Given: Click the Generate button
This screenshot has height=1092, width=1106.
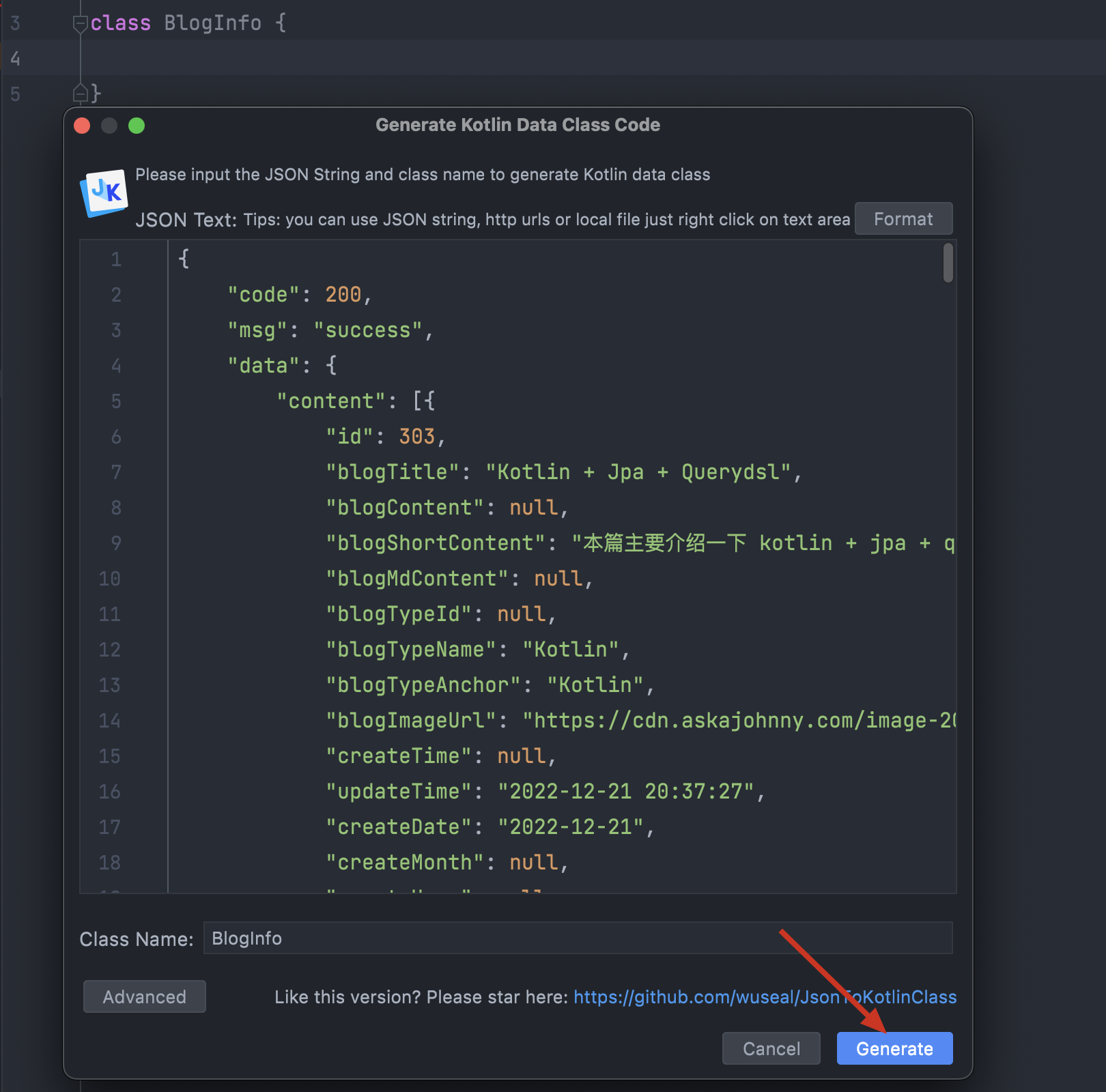Looking at the screenshot, I should [x=894, y=1048].
